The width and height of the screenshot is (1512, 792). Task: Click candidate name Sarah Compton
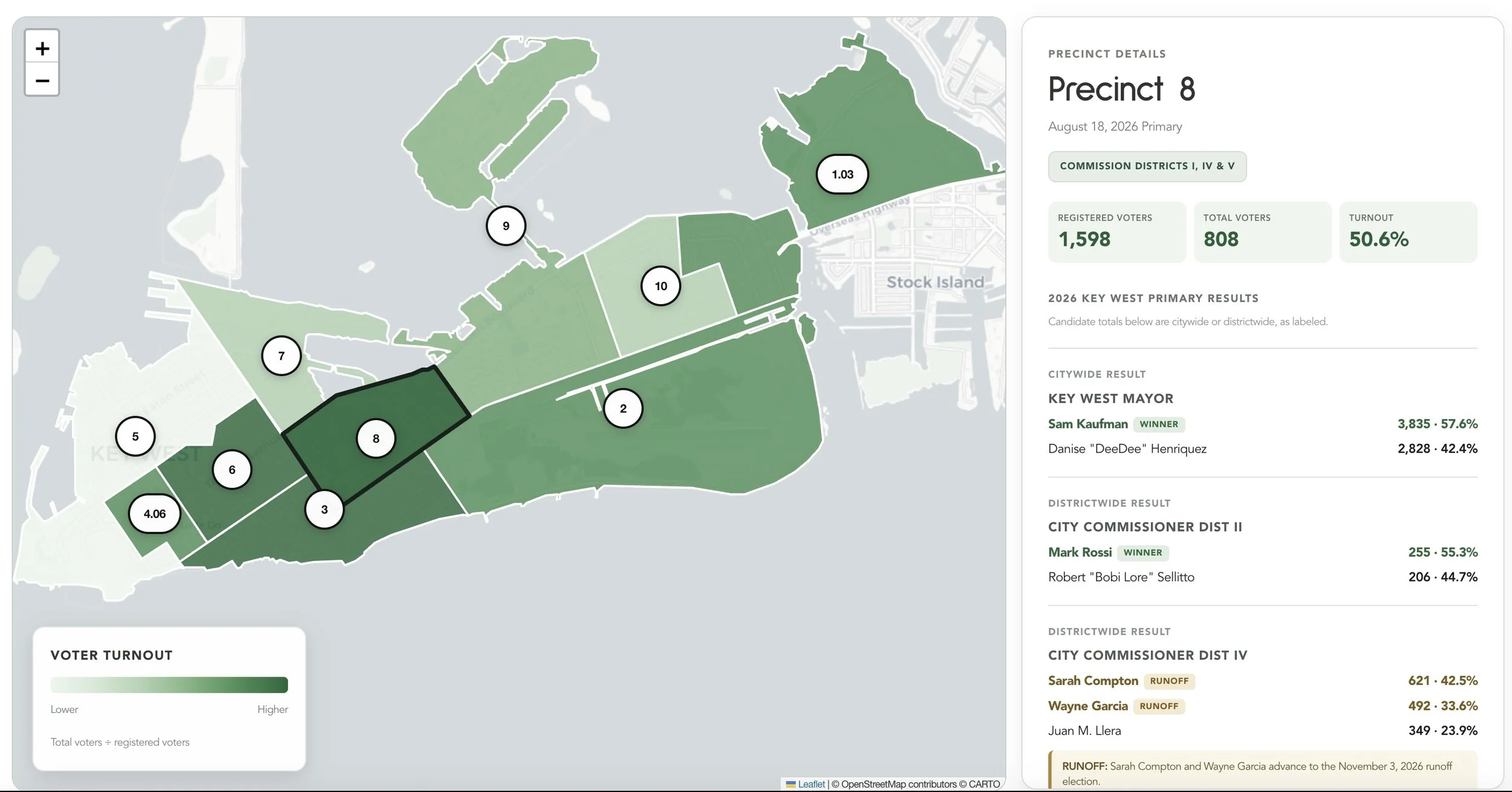1093,681
